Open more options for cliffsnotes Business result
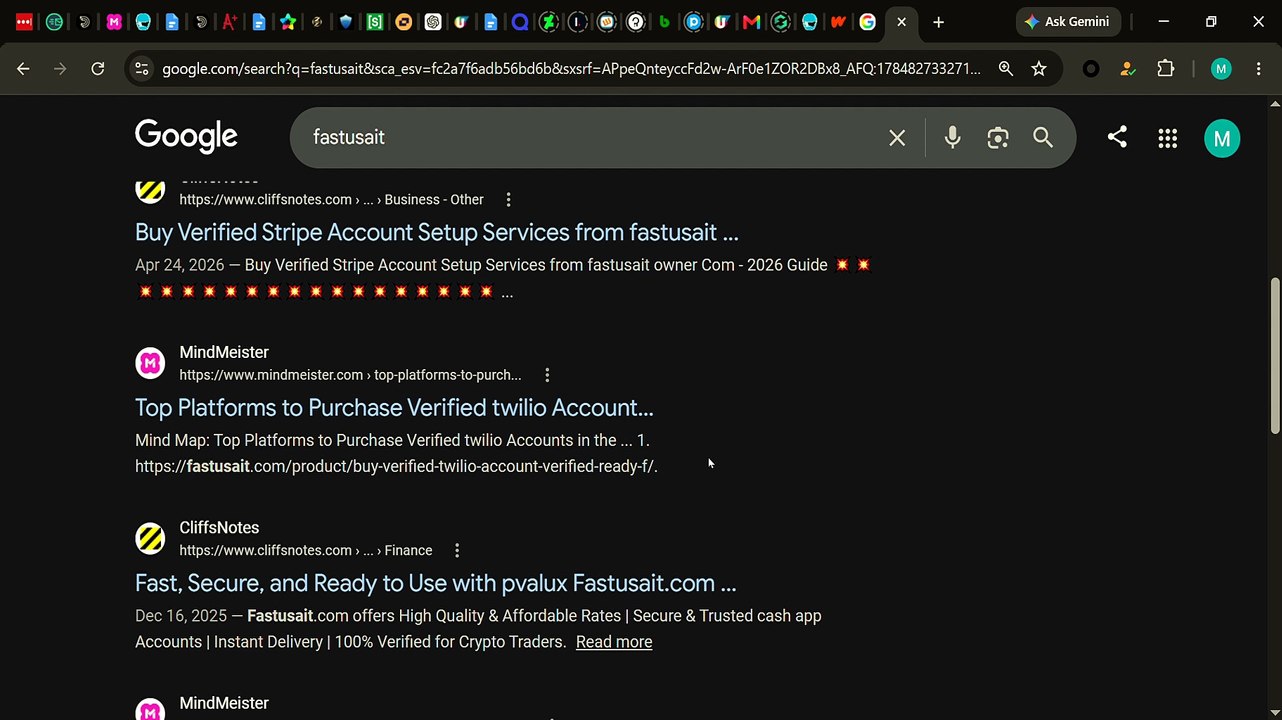Viewport: 1282px width, 720px height. click(508, 200)
